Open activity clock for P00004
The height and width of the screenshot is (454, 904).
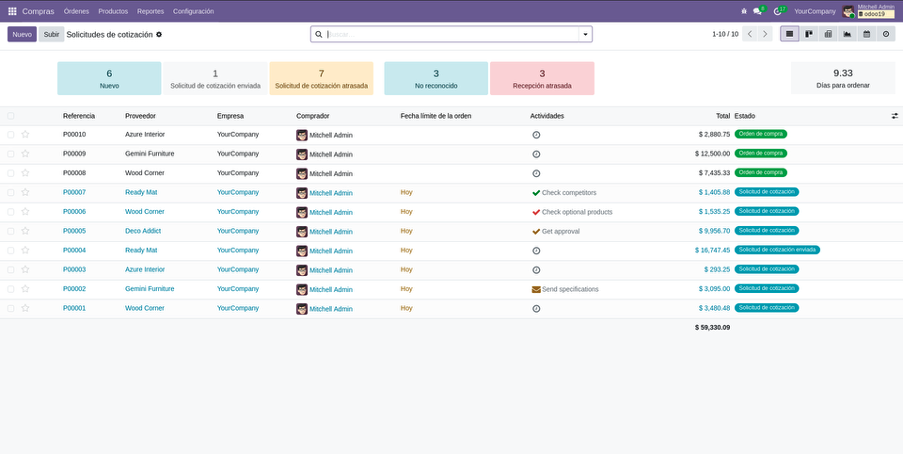(x=536, y=251)
